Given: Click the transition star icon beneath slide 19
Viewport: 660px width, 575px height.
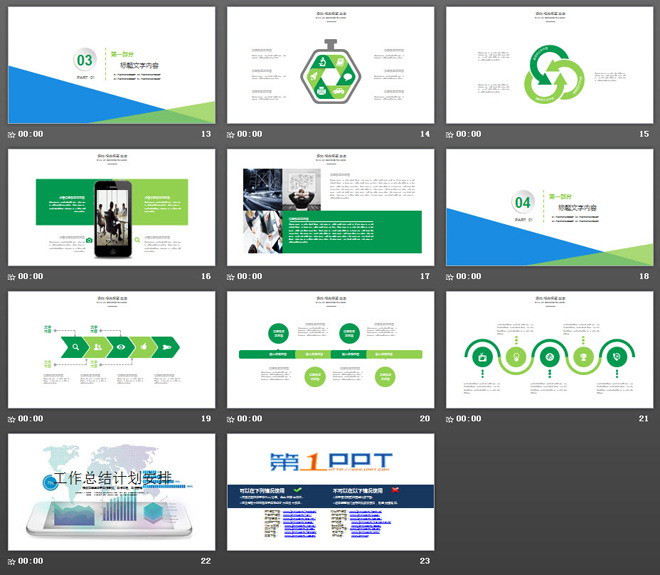Looking at the screenshot, I should (12, 419).
